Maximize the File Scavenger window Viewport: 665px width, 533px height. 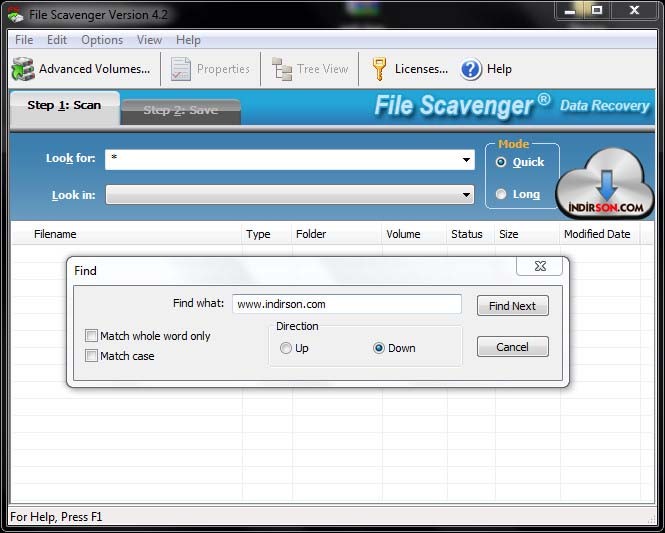pyautogui.click(x=597, y=11)
